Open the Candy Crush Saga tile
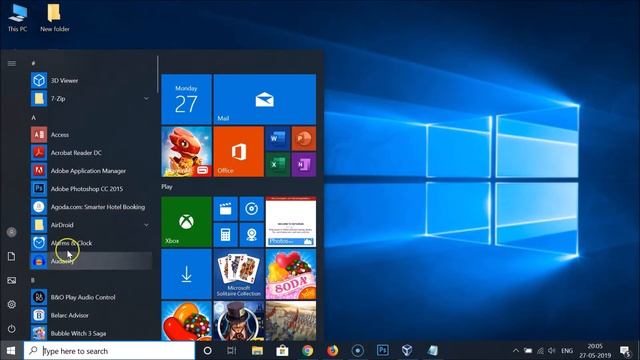The width and height of the screenshot is (640, 360). click(x=187, y=321)
